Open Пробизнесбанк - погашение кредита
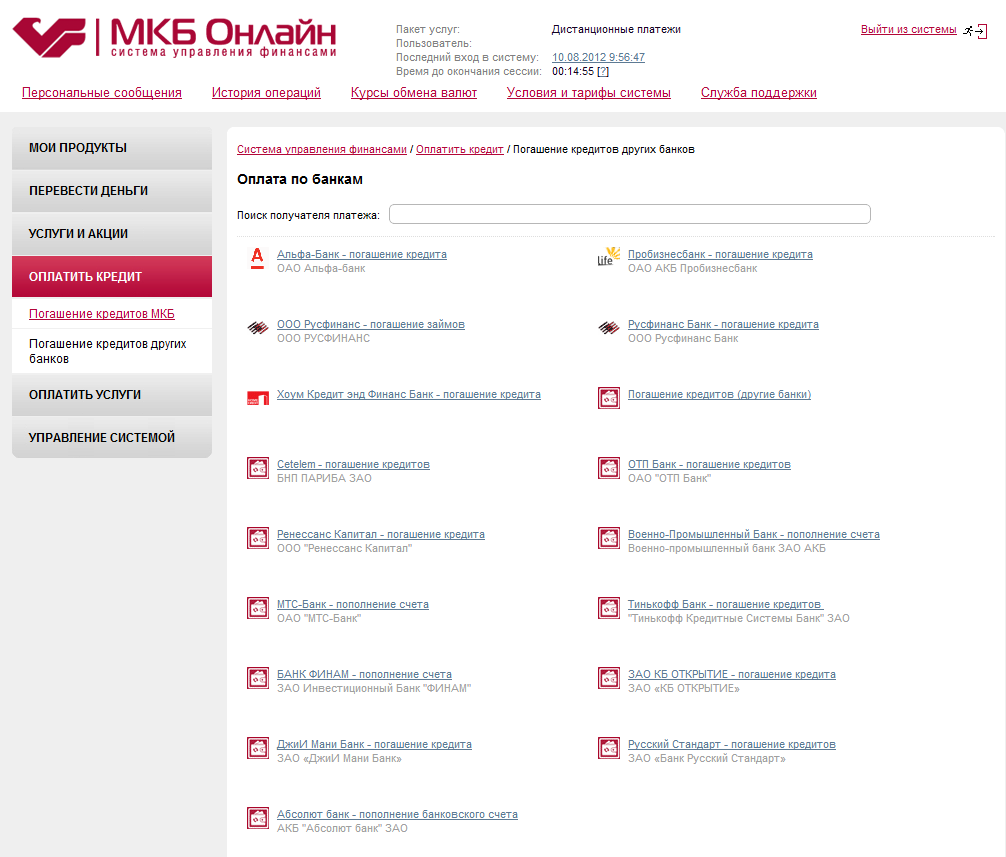 (x=720, y=254)
